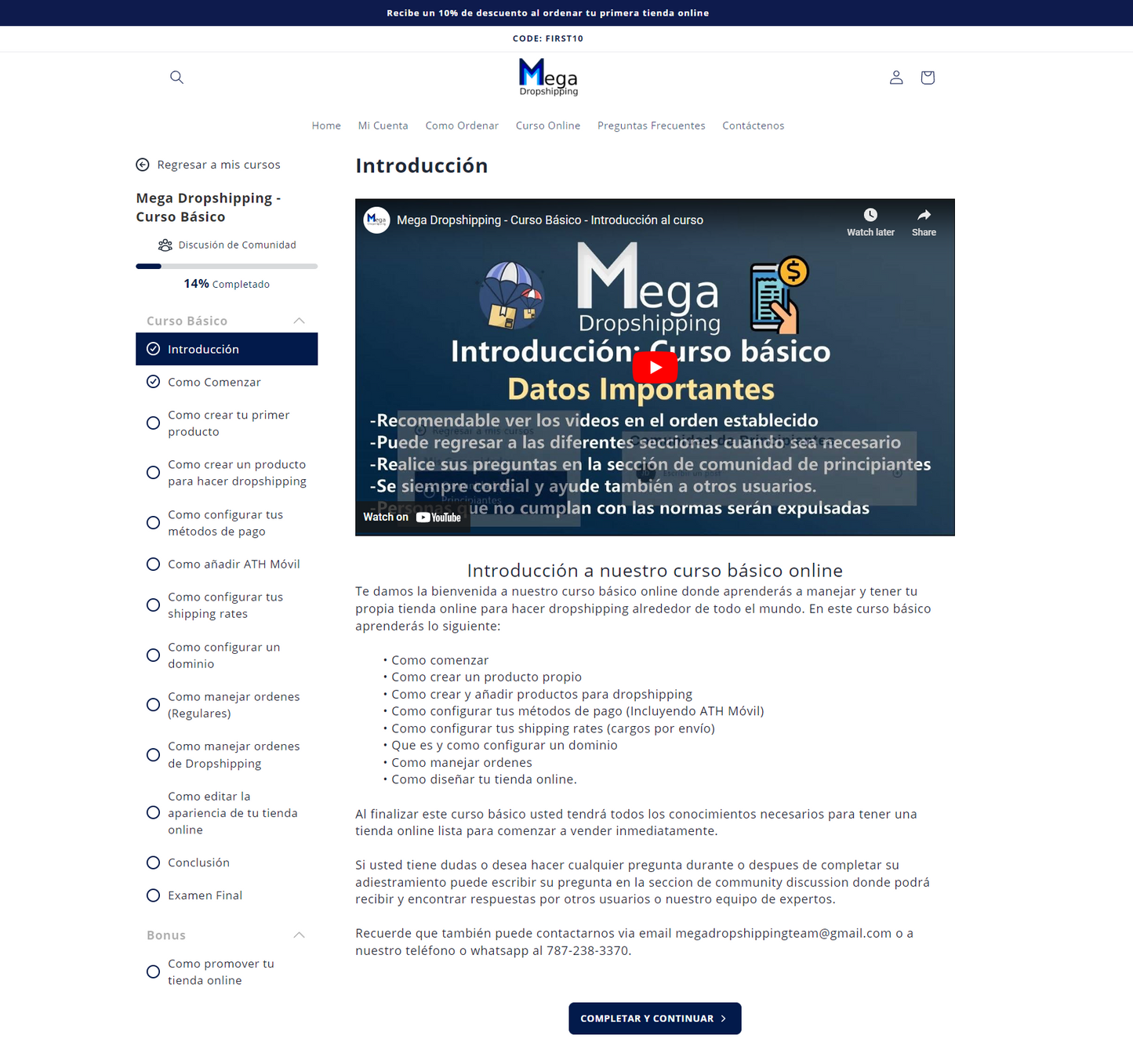Open the Introducción lesson row

[x=227, y=349]
